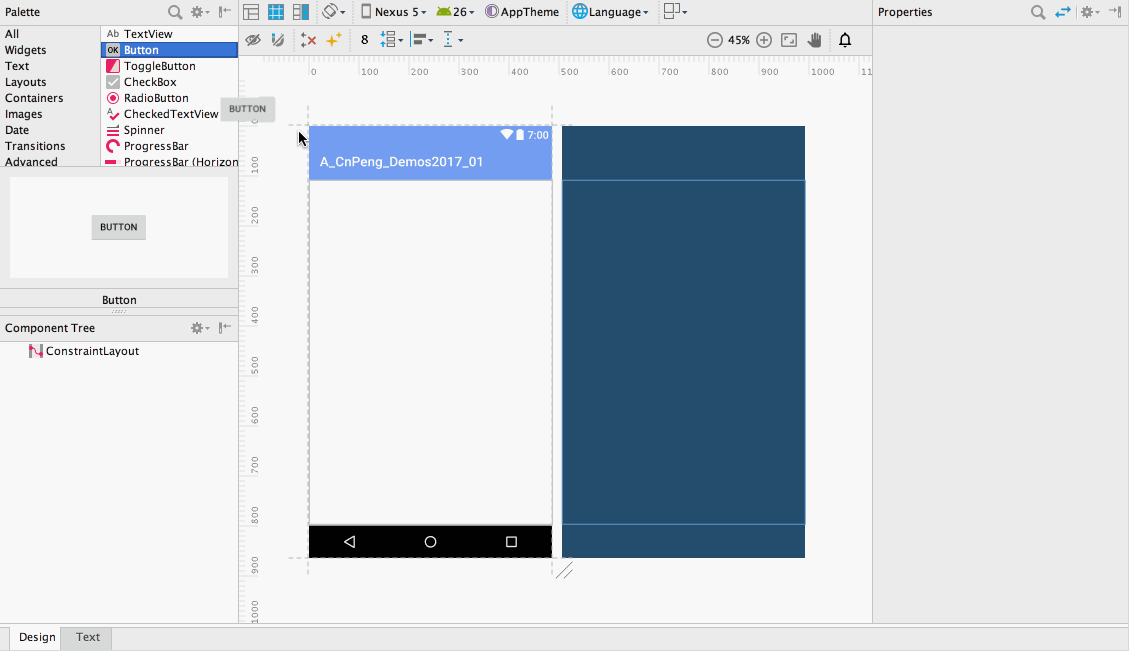The height and width of the screenshot is (651, 1129).
Task: Click Zoom to Fit Screen icon
Action: pyautogui.click(x=789, y=40)
